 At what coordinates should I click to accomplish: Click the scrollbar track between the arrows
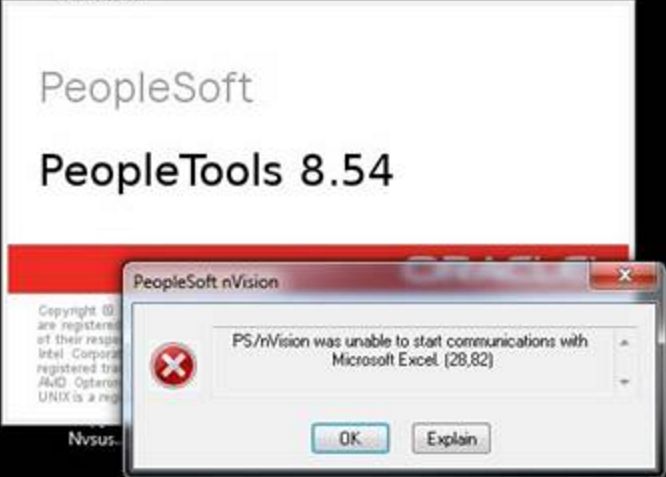624,362
